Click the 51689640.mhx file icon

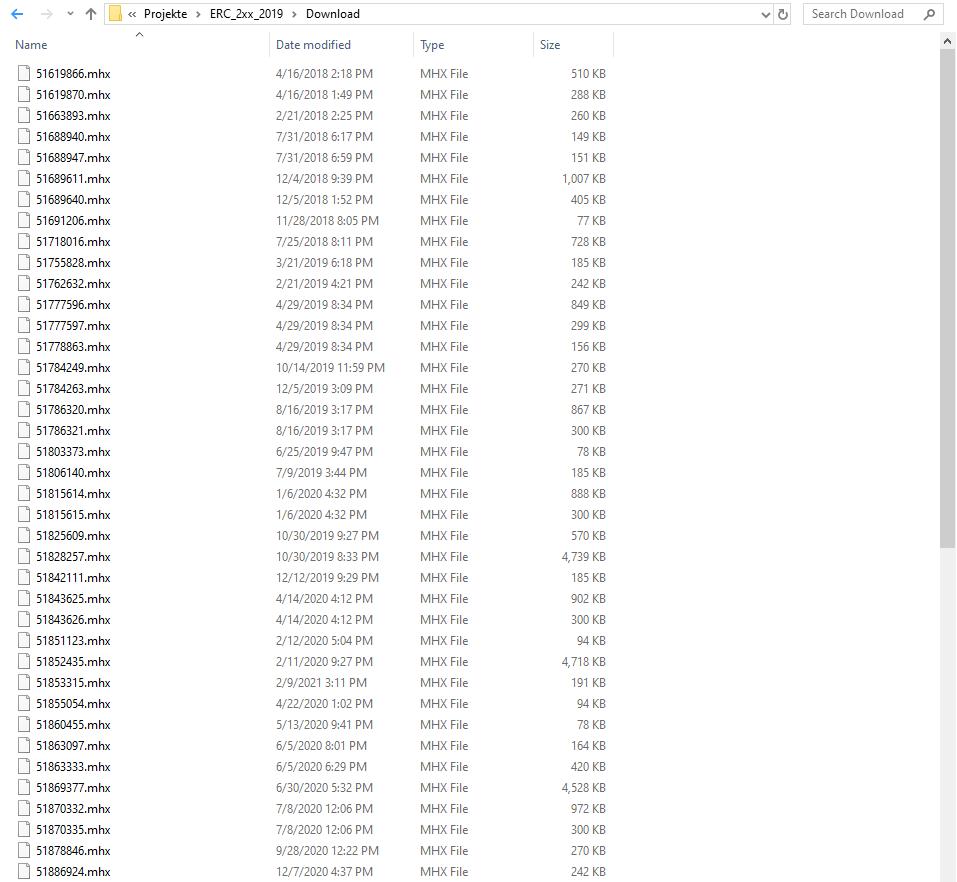(x=24, y=200)
